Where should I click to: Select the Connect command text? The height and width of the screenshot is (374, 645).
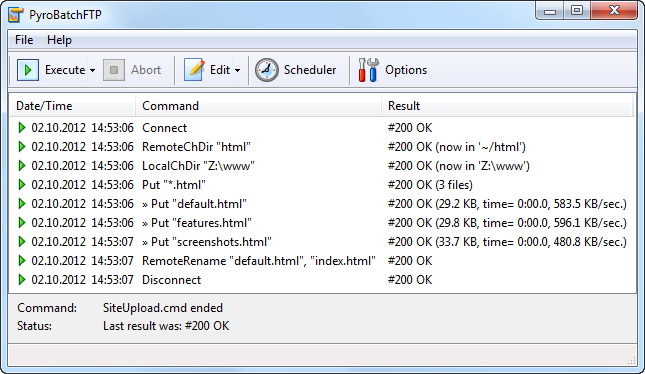tap(165, 128)
